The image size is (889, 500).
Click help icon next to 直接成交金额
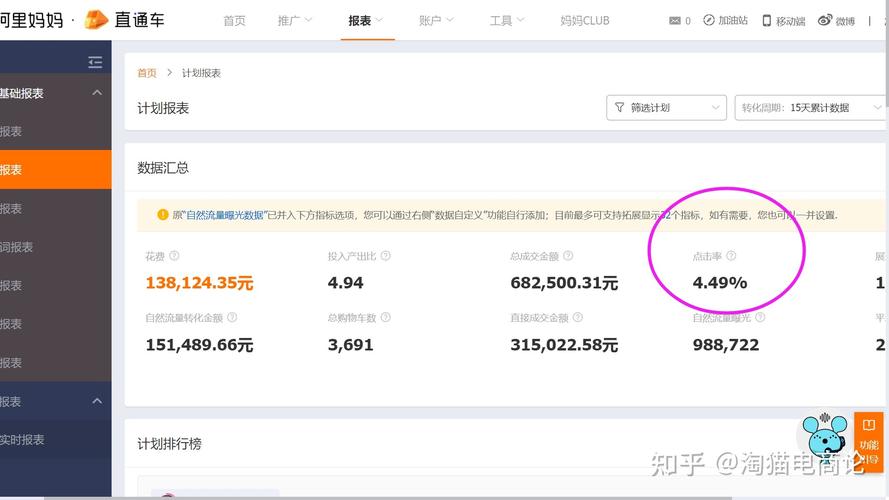click(x=578, y=317)
